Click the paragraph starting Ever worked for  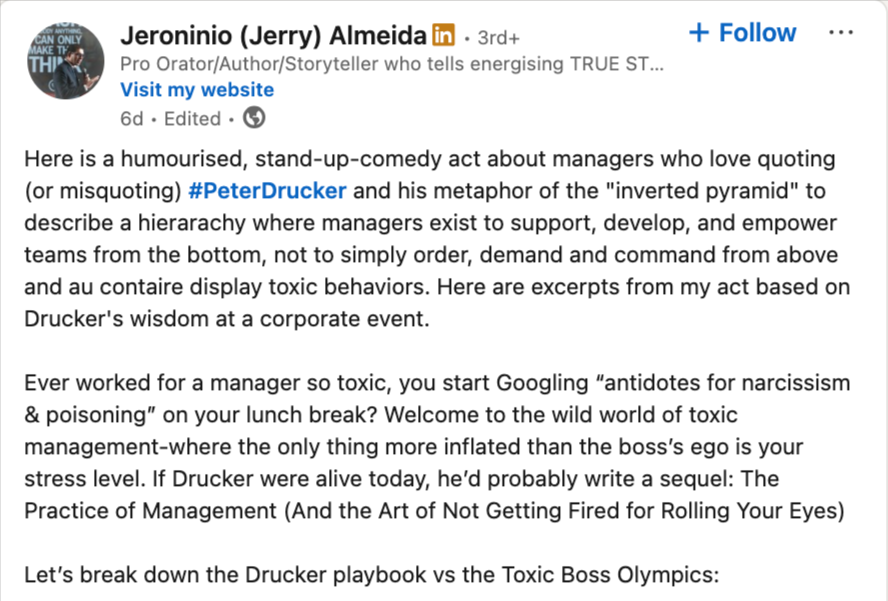coord(437,446)
